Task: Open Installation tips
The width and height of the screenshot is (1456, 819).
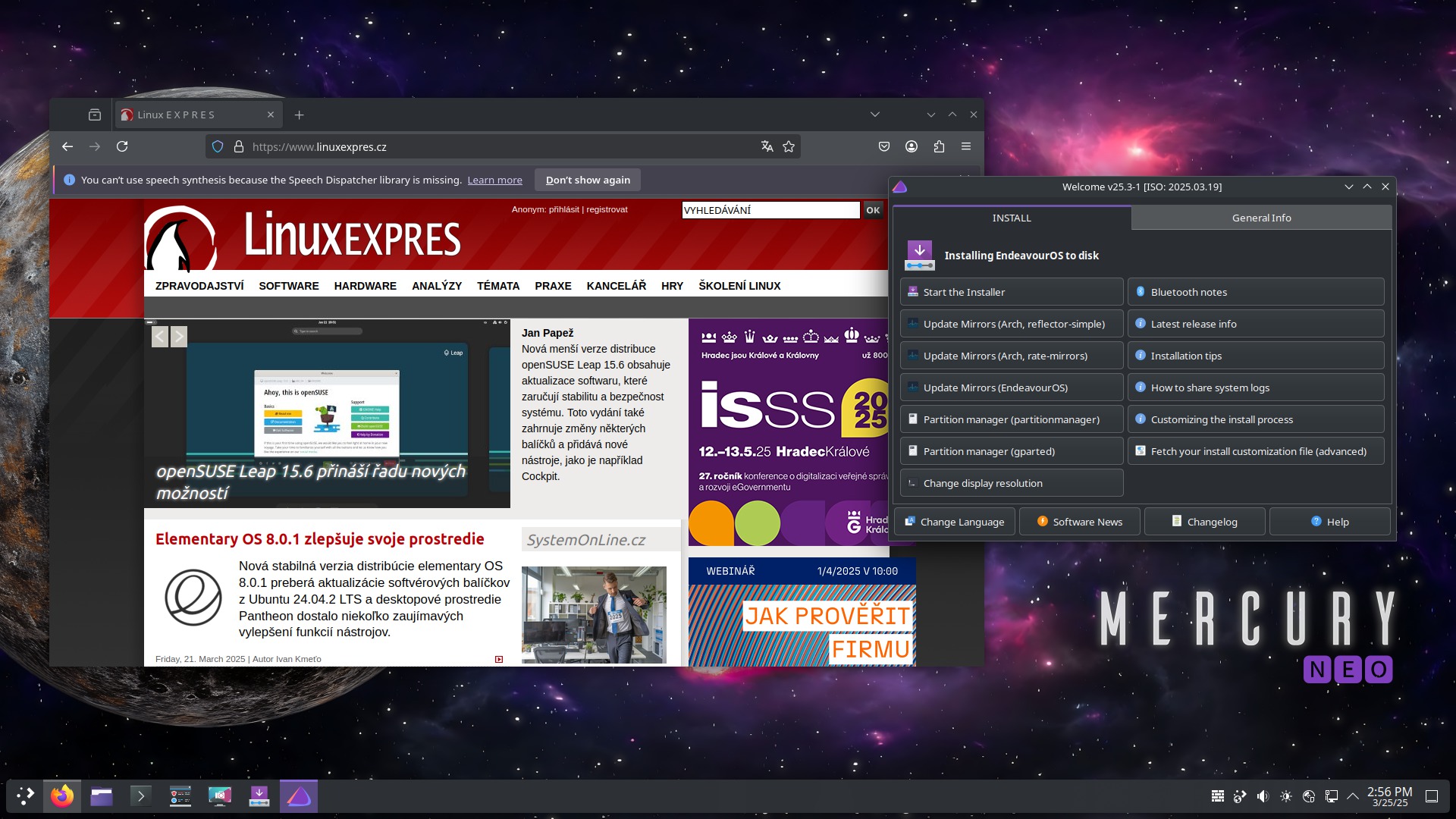Action: click(x=1256, y=356)
